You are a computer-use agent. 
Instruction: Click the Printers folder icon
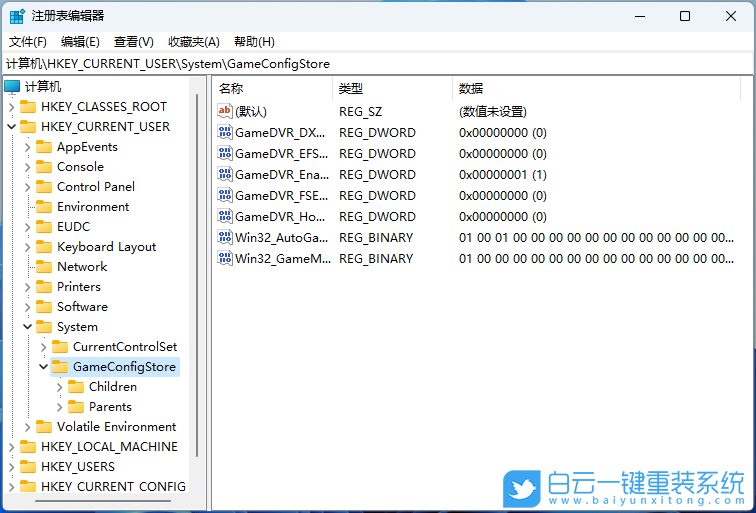(44, 287)
